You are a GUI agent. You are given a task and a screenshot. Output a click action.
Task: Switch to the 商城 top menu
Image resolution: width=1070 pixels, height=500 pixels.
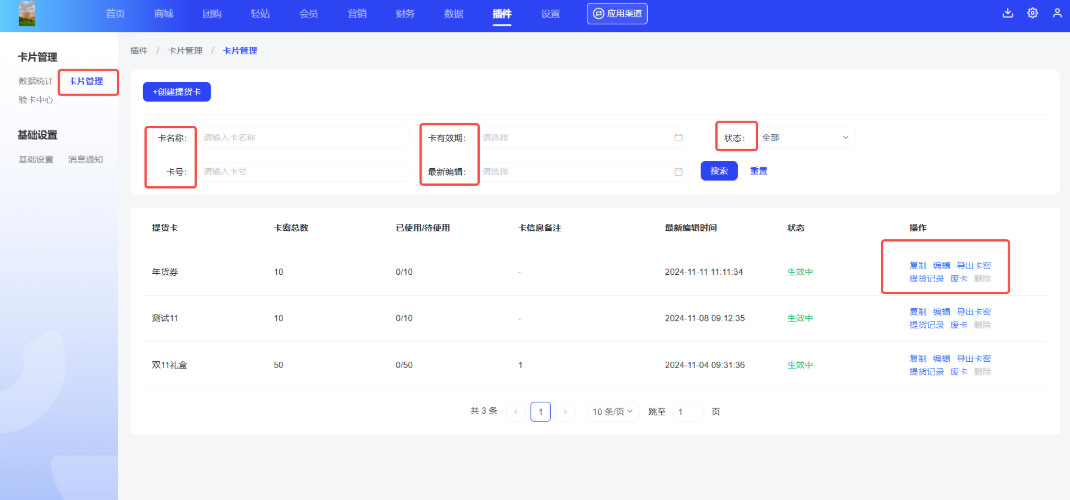(164, 14)
